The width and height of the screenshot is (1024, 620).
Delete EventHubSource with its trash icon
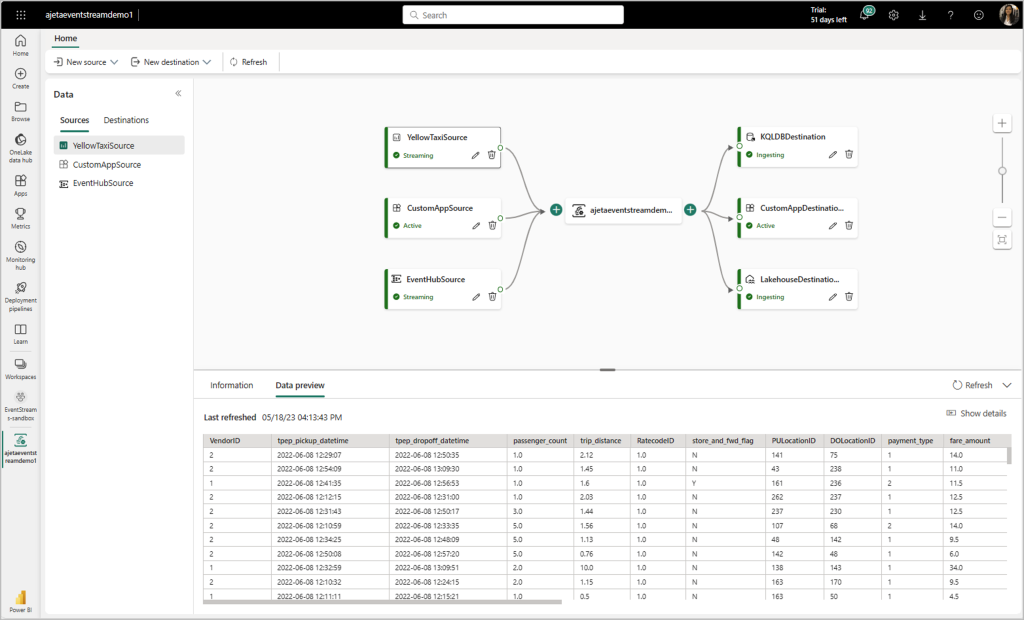[x=492, y=296]
